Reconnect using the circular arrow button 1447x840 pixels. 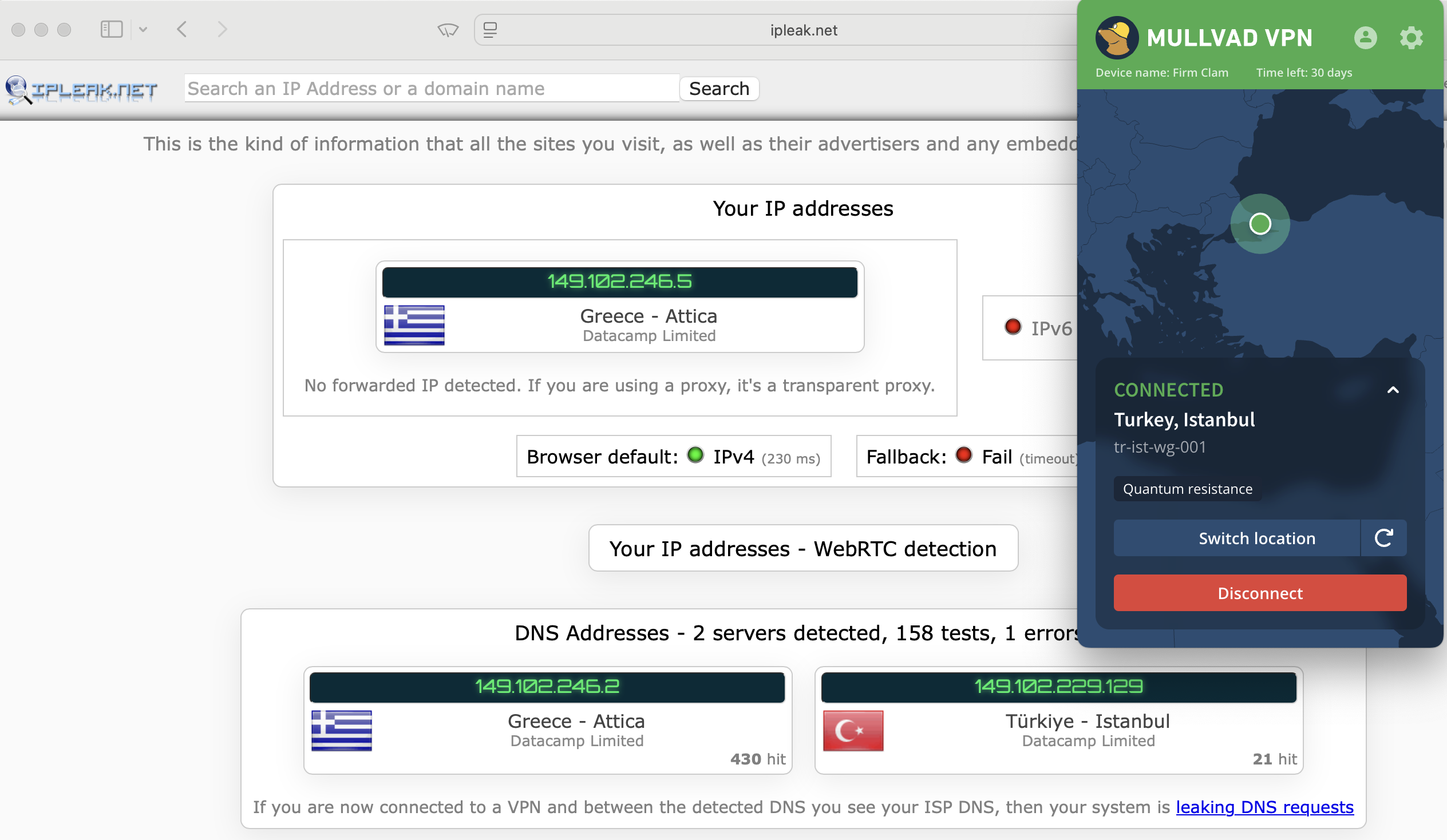click(x=1384, y=538)
